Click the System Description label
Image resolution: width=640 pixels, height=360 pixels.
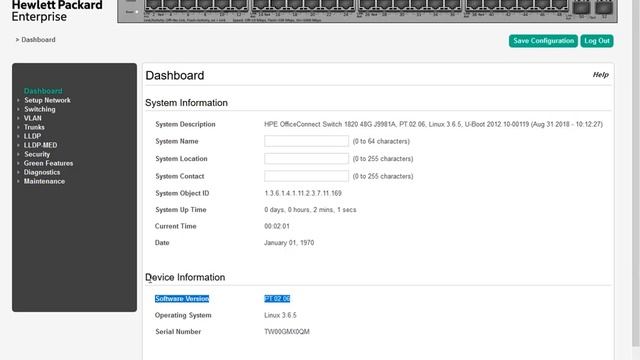coord(185,124)
